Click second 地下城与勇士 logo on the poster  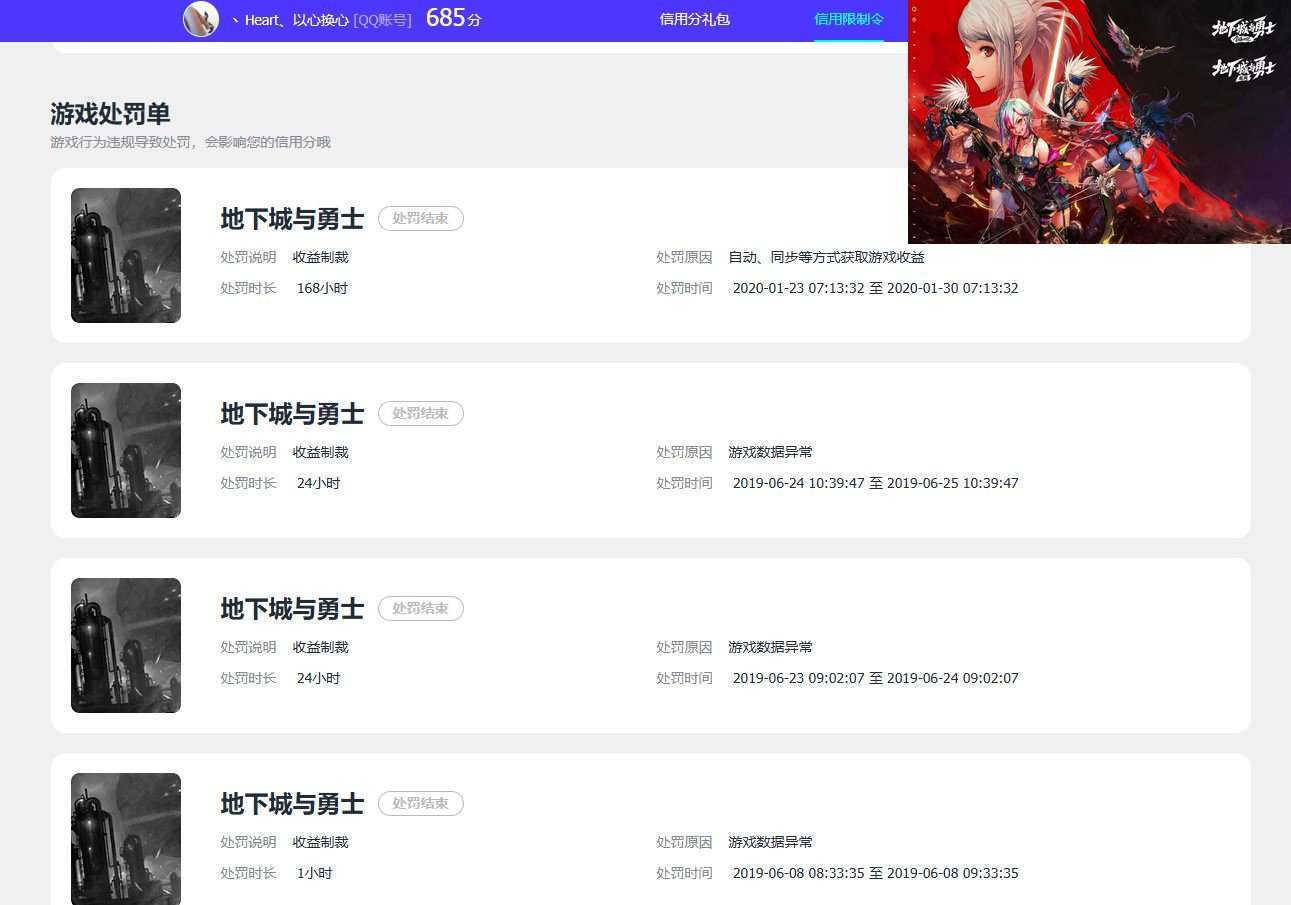[x=1244, y=68]
